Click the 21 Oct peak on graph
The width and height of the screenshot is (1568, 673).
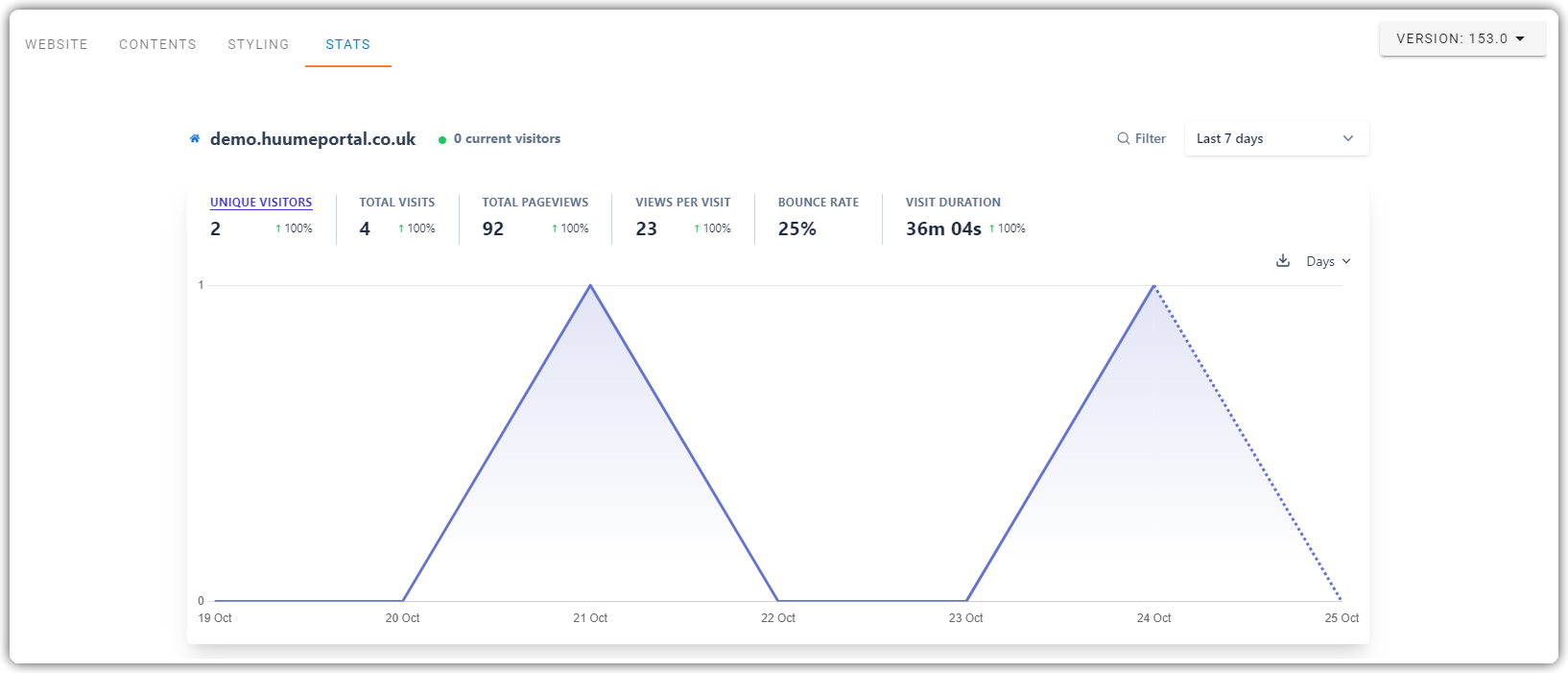[x=590, y=285]
